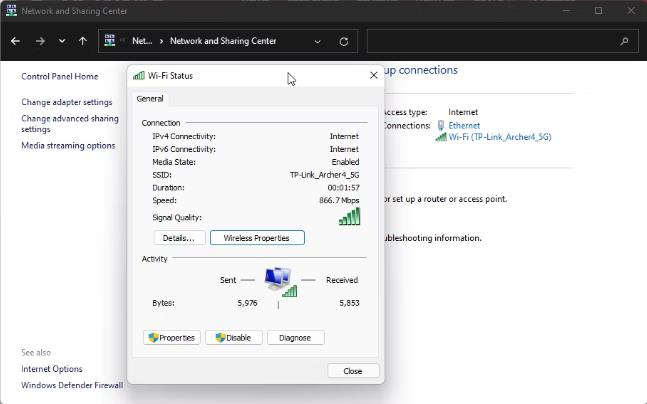Open Internet Options link

[x=52, y=369]
